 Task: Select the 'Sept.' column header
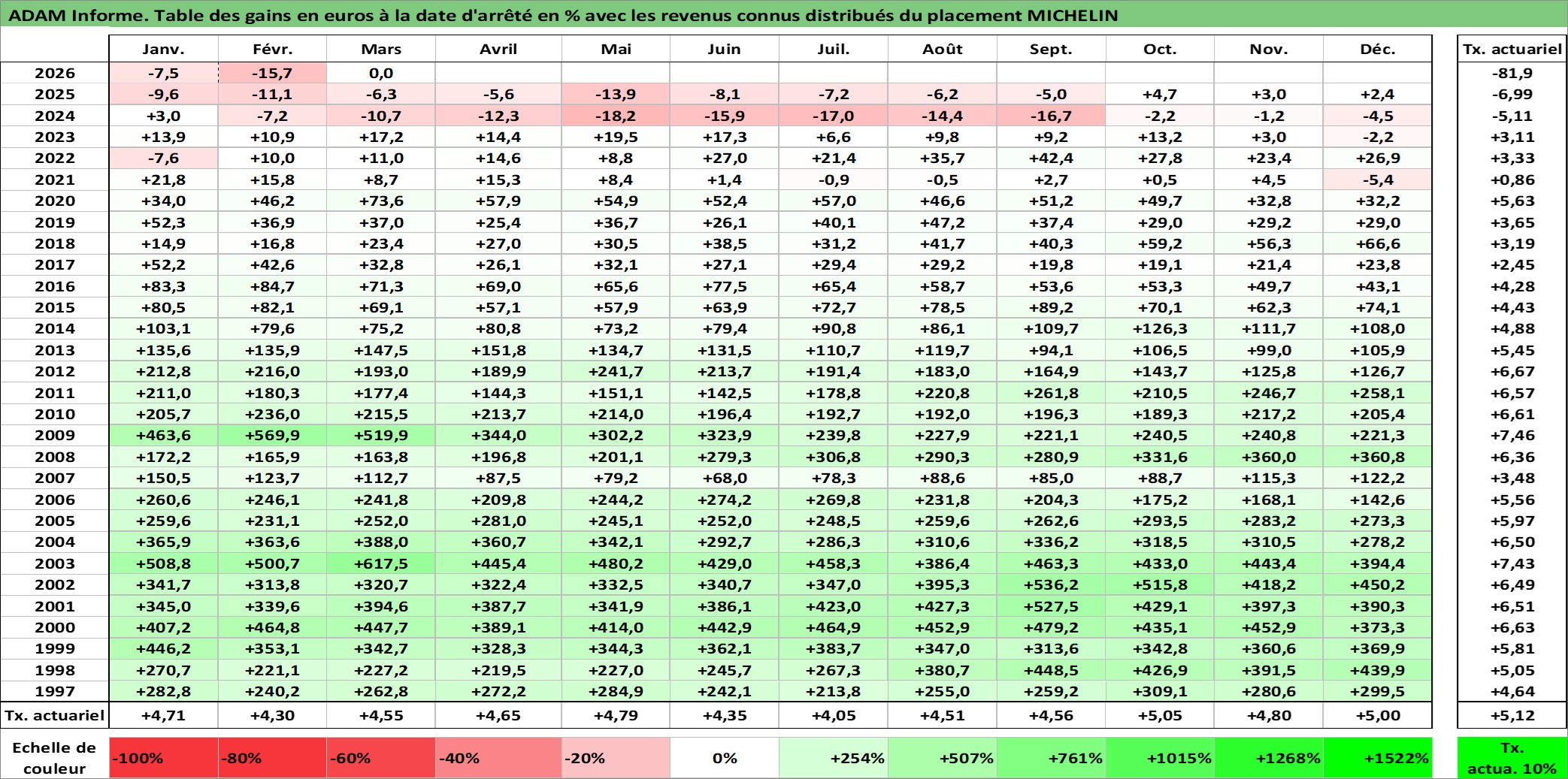1052,49
